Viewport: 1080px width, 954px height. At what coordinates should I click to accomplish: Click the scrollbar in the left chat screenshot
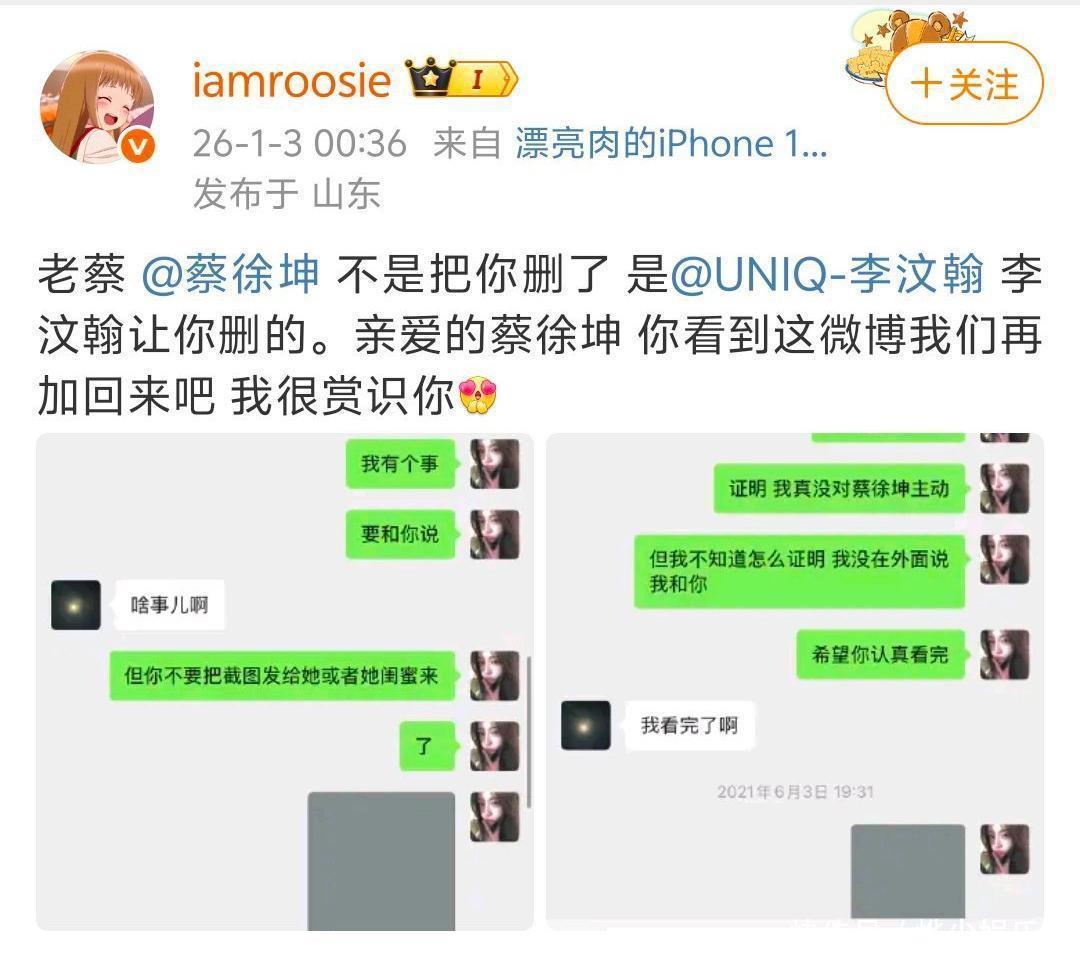(528, 732)
